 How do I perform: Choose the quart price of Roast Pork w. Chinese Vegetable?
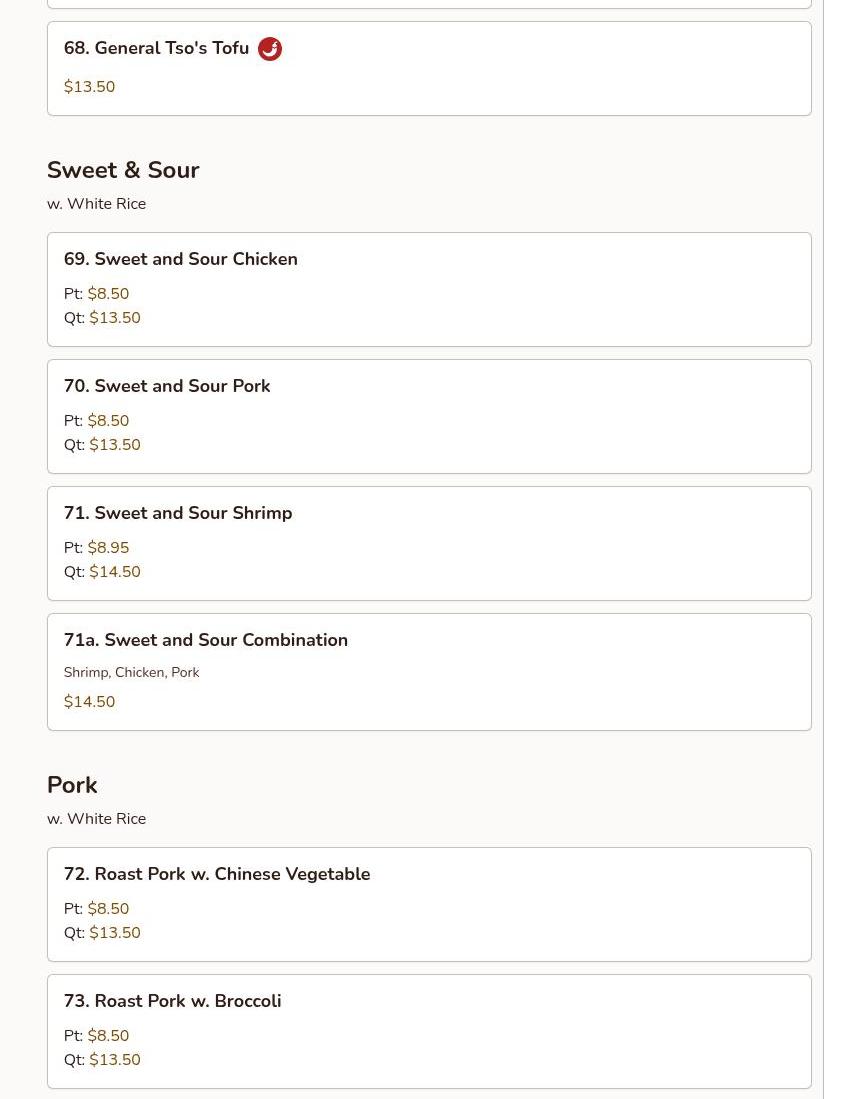tap(115, 933)
